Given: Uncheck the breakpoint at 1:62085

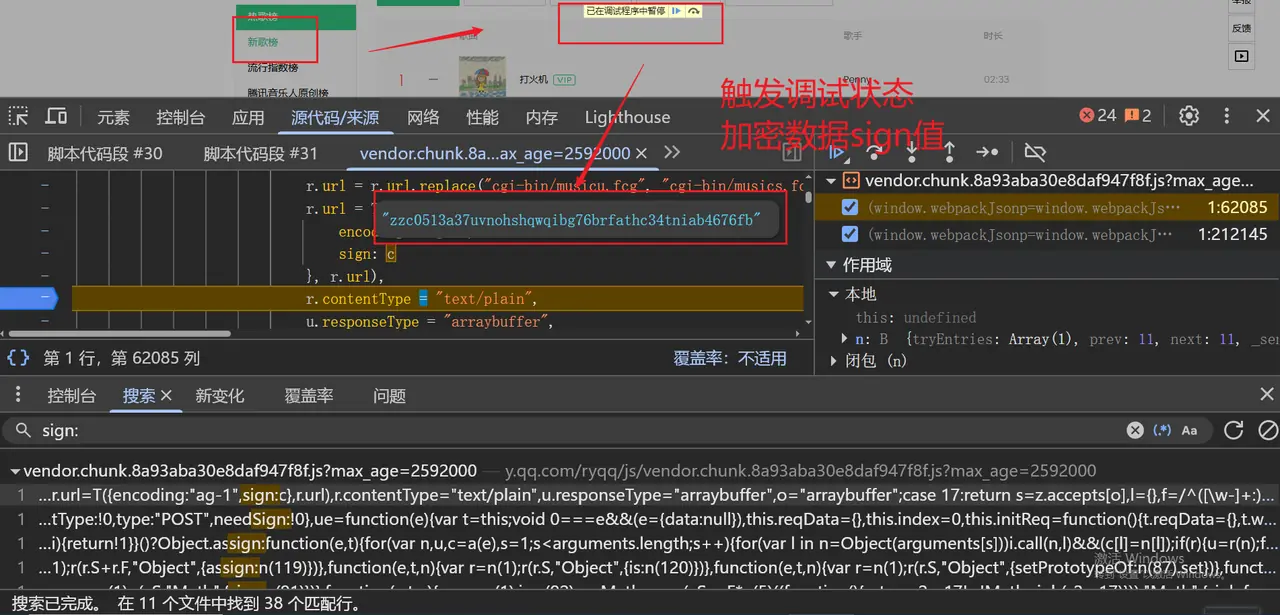Looking at the screenshot, I should pos(850,208).
